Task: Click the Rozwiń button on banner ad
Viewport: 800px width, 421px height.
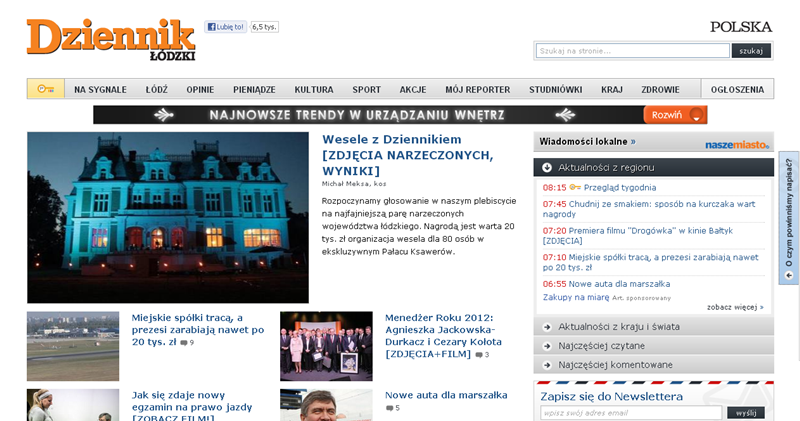Action: pyautogui.click(x=667, y=115)
